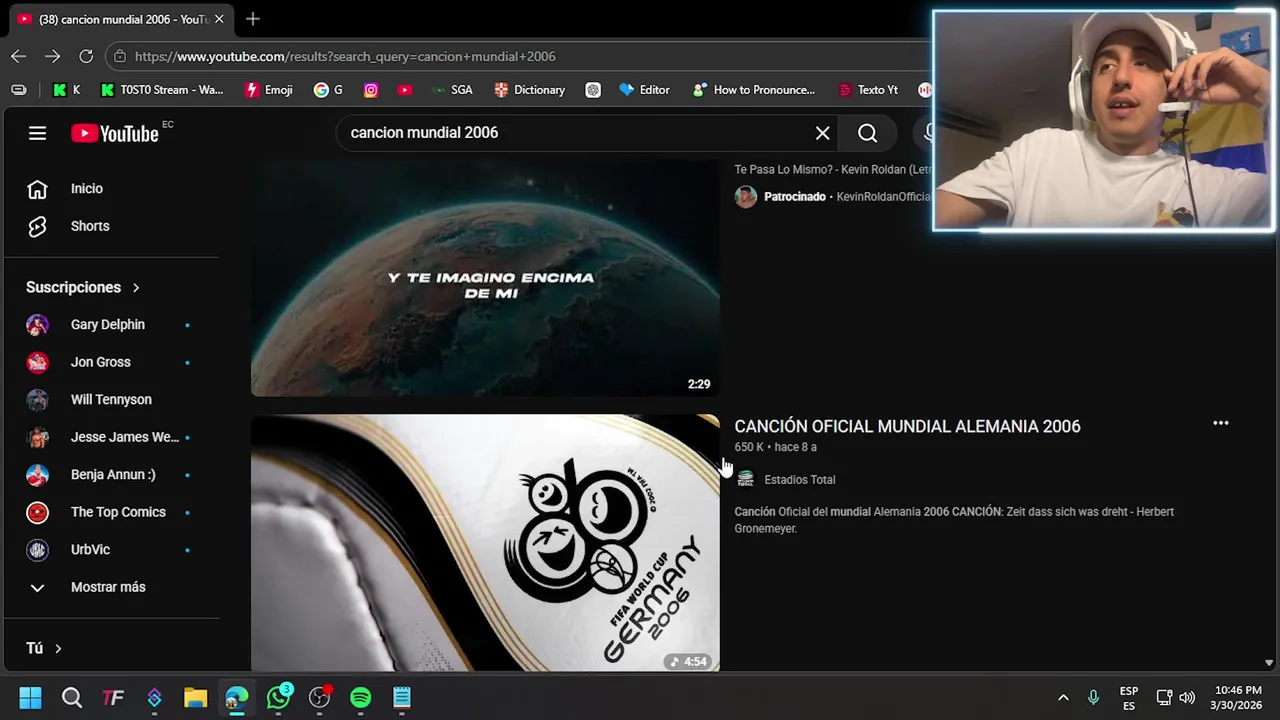Expand the Tú section
1280x720 pixels.
44,648
